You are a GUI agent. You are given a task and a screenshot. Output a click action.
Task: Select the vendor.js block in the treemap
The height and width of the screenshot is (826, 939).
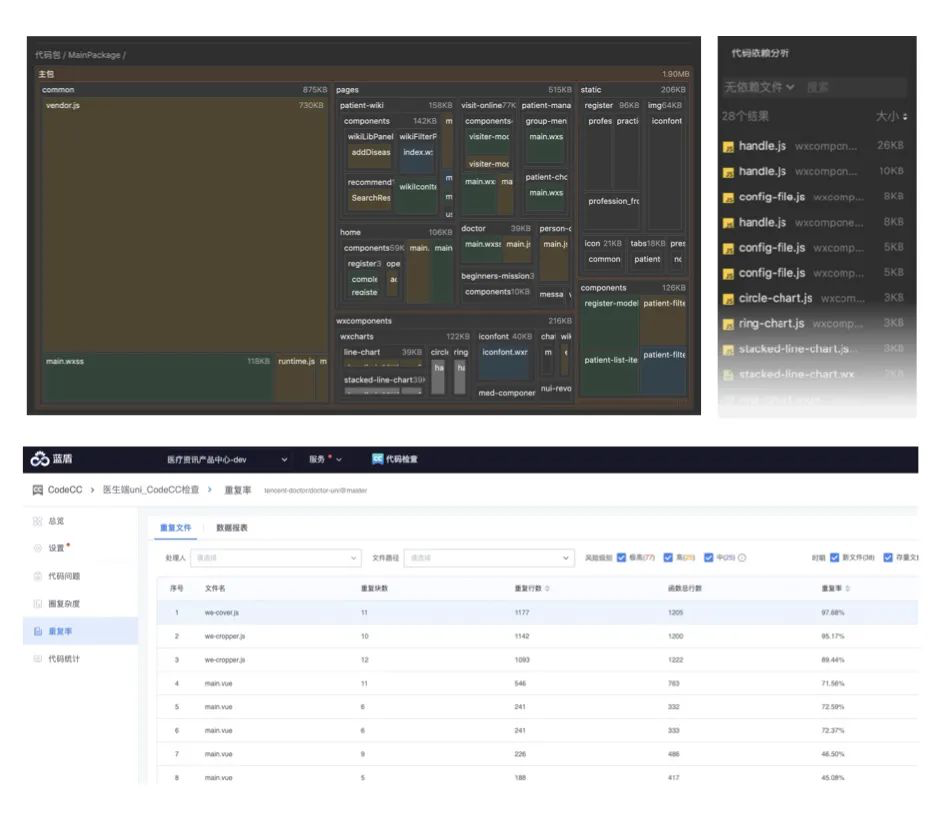pos(184,225)
